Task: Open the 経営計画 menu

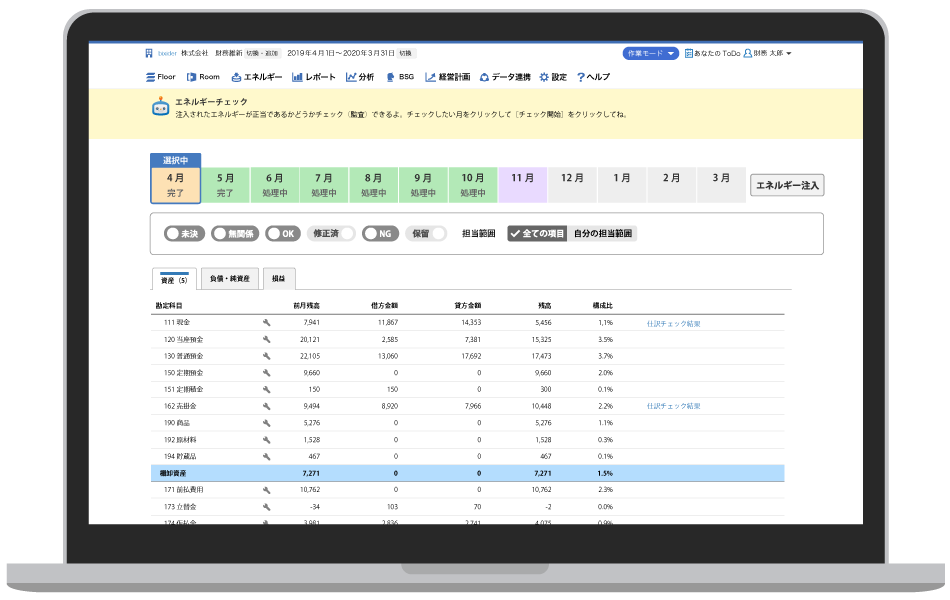Action: pyautogui.click(x=448, y=77)
